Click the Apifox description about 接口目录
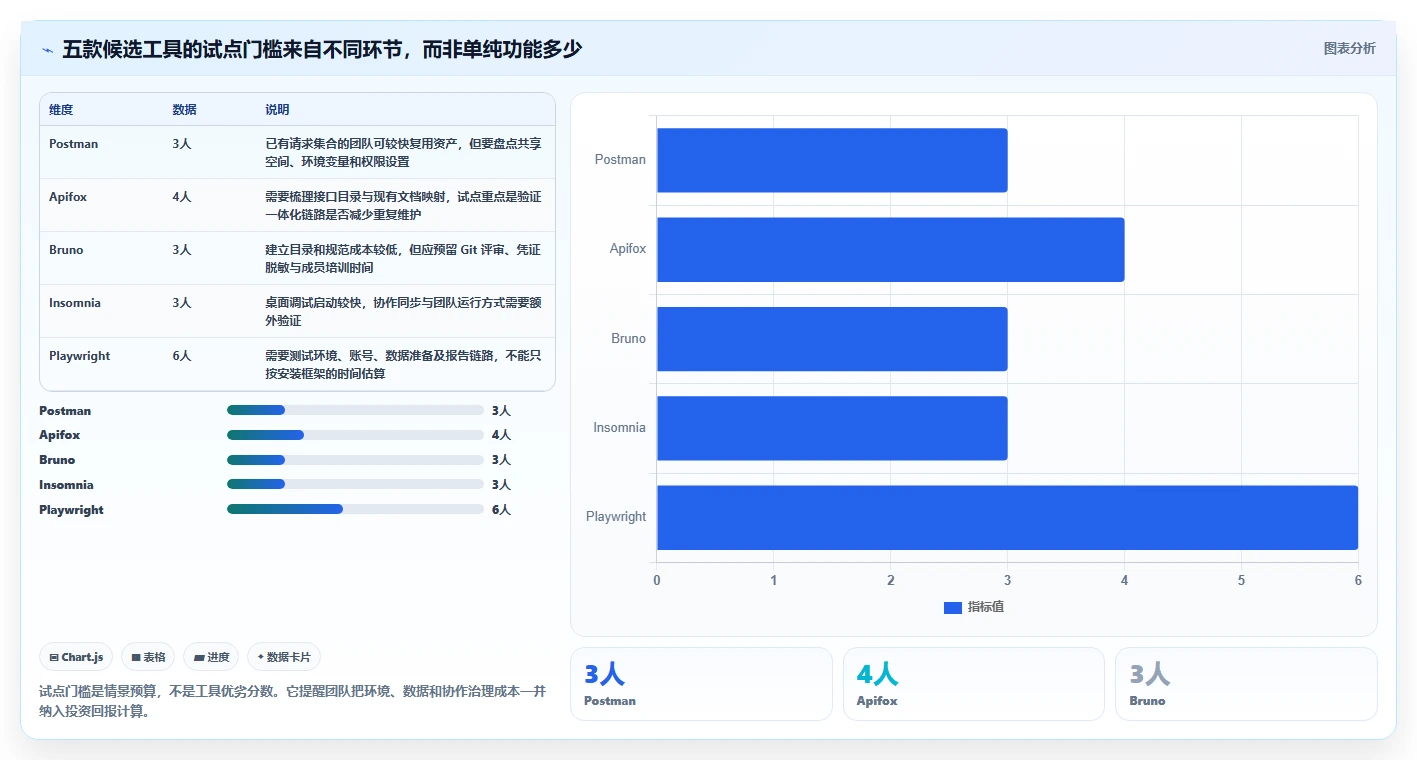This screenshot has height=760, width=1417. [403, 205]
